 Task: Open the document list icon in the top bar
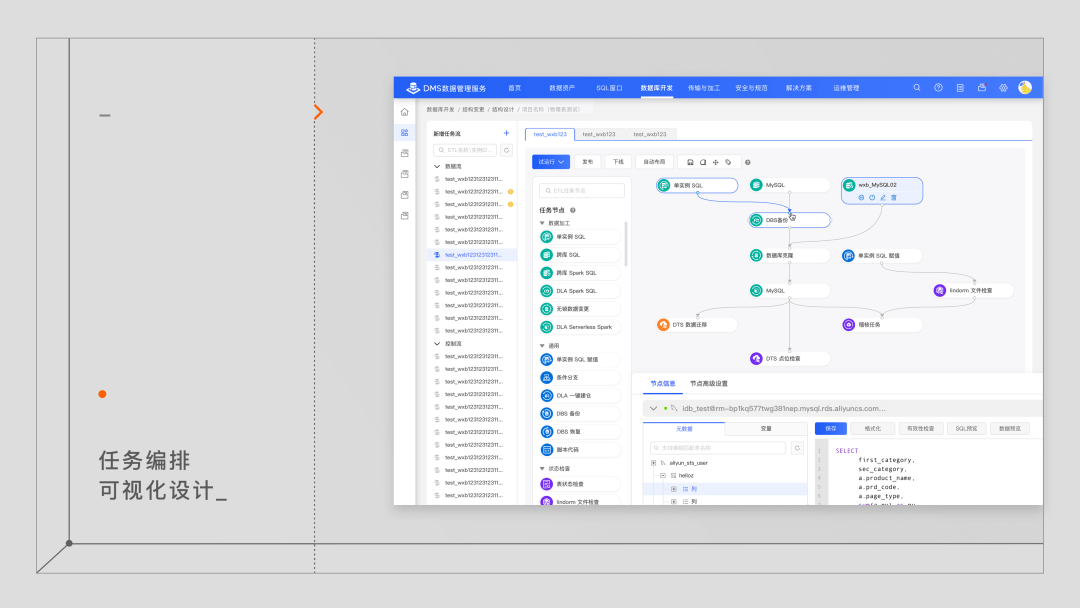960,88
